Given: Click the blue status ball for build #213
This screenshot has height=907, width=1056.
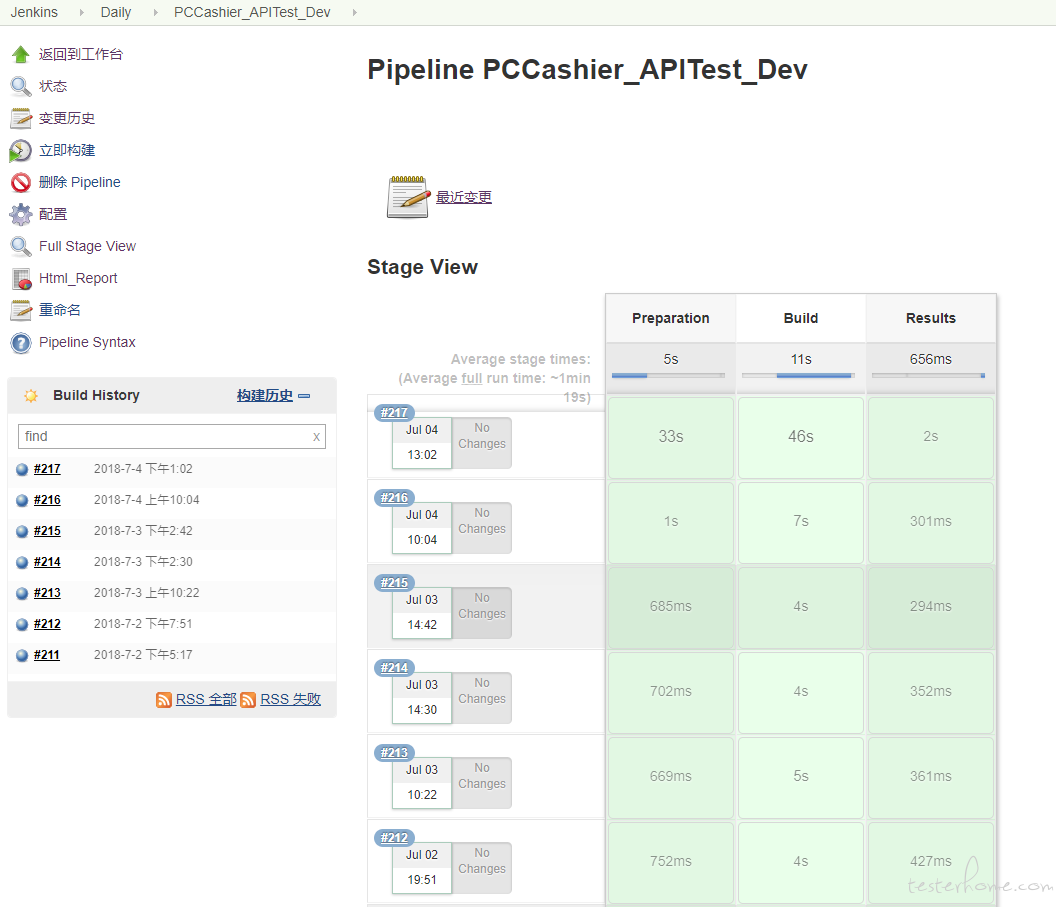Looking at the screenshot, I should tap(22, 593).
